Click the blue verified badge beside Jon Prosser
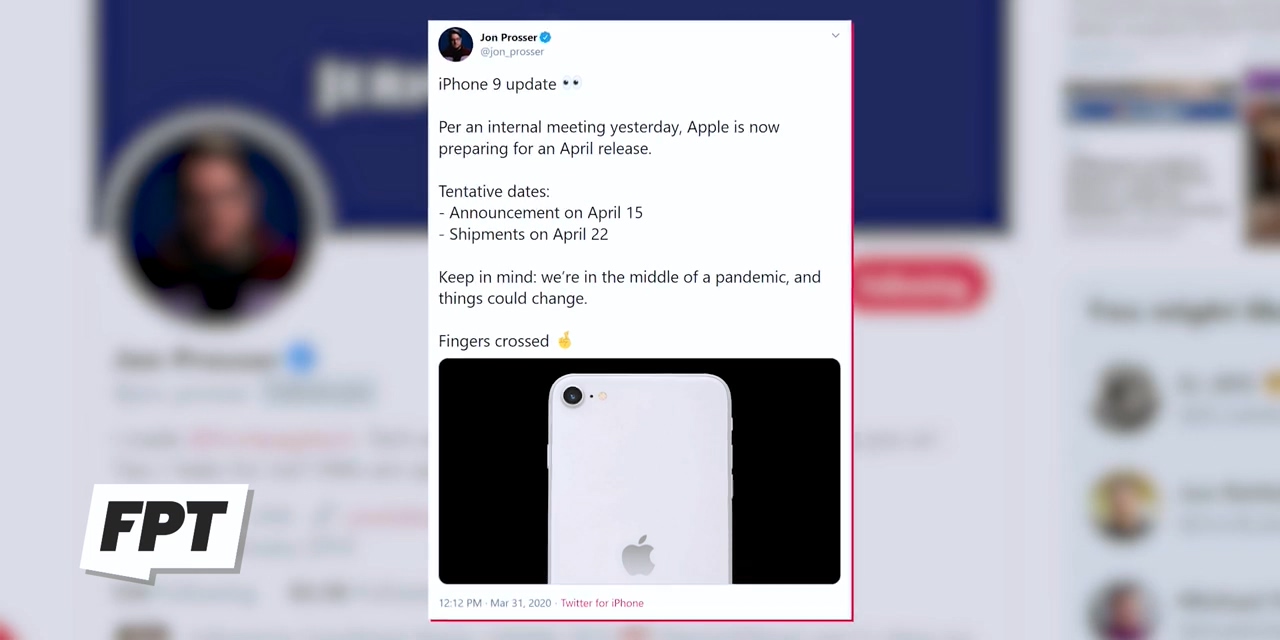The width and height of the screenshot is (1280, 640). pyautogui.click(x=545, y=37)
